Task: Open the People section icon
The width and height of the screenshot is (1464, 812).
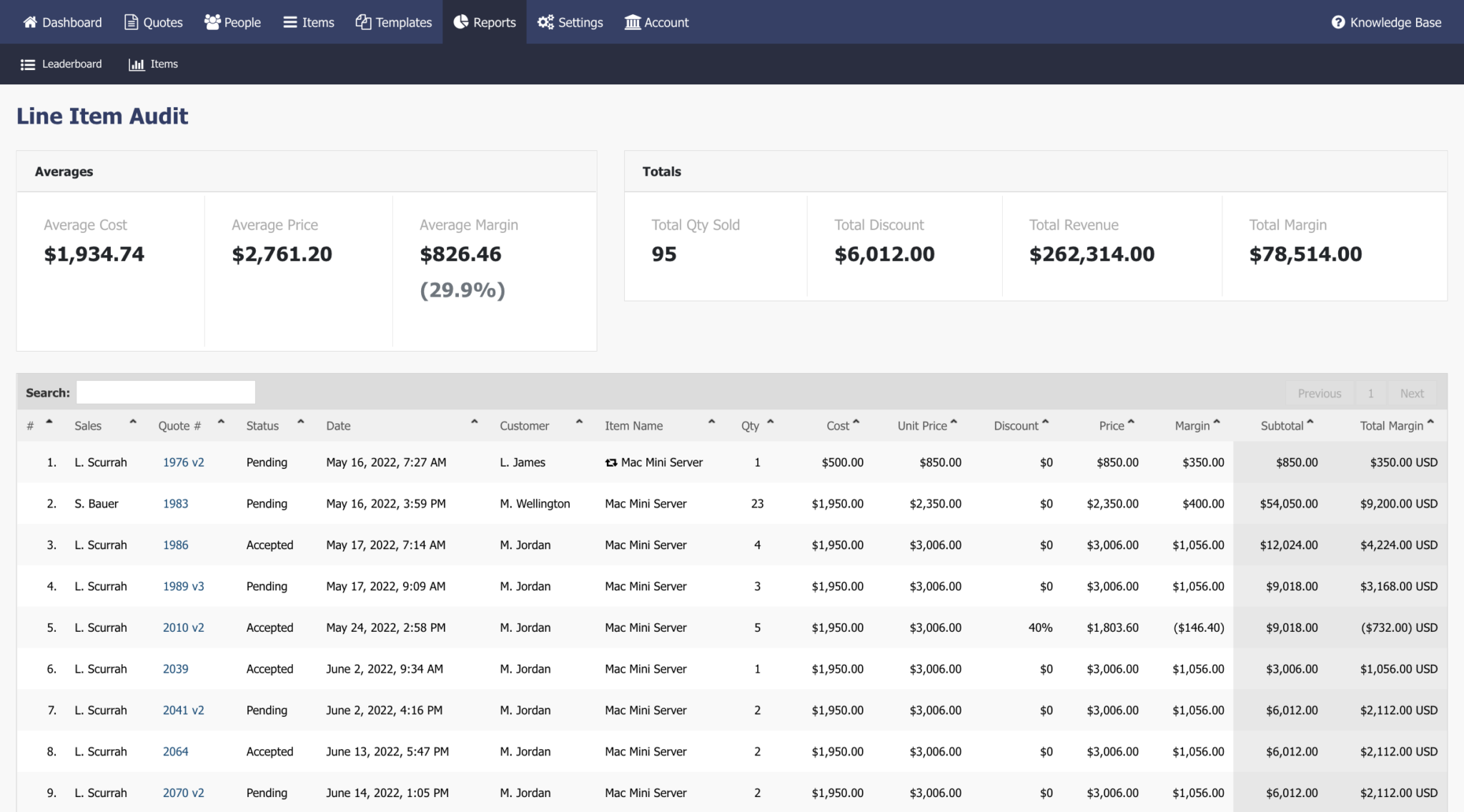Action: click(211, 22)
